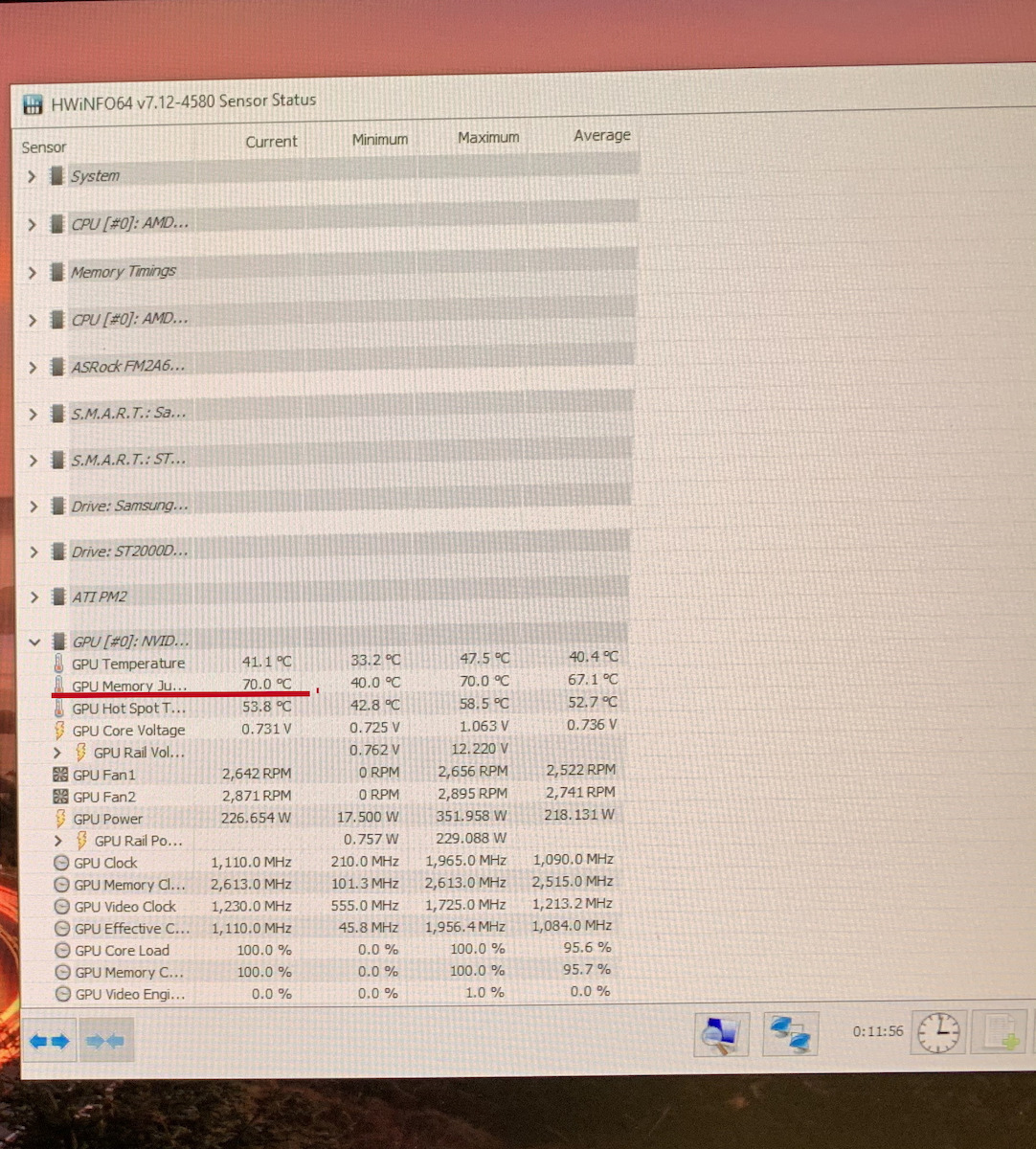Click the reset clock icon in bottom toolbar
Screen dimensions: 1036x1149
click(938, 1033)
